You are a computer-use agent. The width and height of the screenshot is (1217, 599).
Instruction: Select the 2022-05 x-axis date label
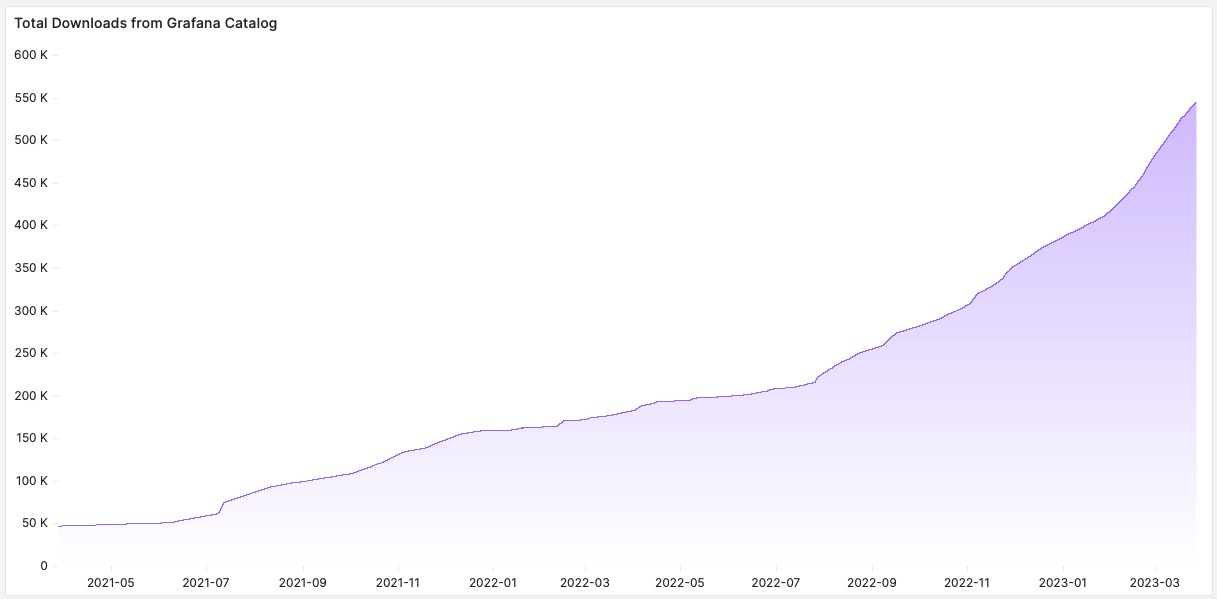681,582
